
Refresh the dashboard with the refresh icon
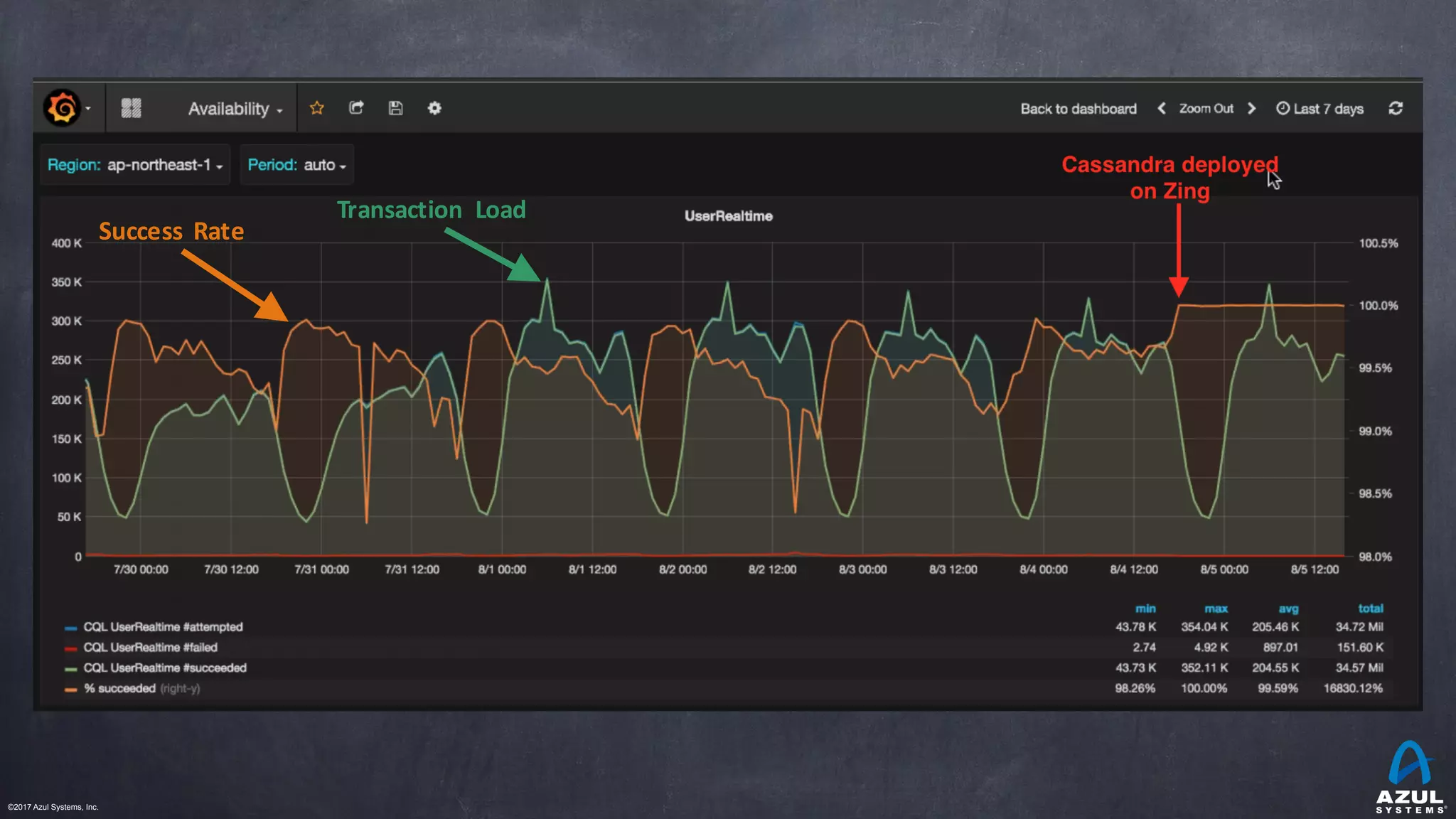[x=1396, y=108]
